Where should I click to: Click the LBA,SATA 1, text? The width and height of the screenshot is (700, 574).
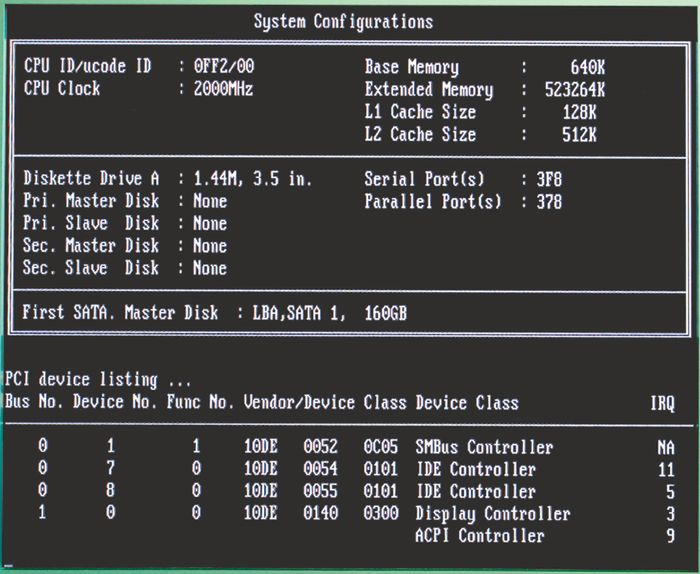coord(299,313)
